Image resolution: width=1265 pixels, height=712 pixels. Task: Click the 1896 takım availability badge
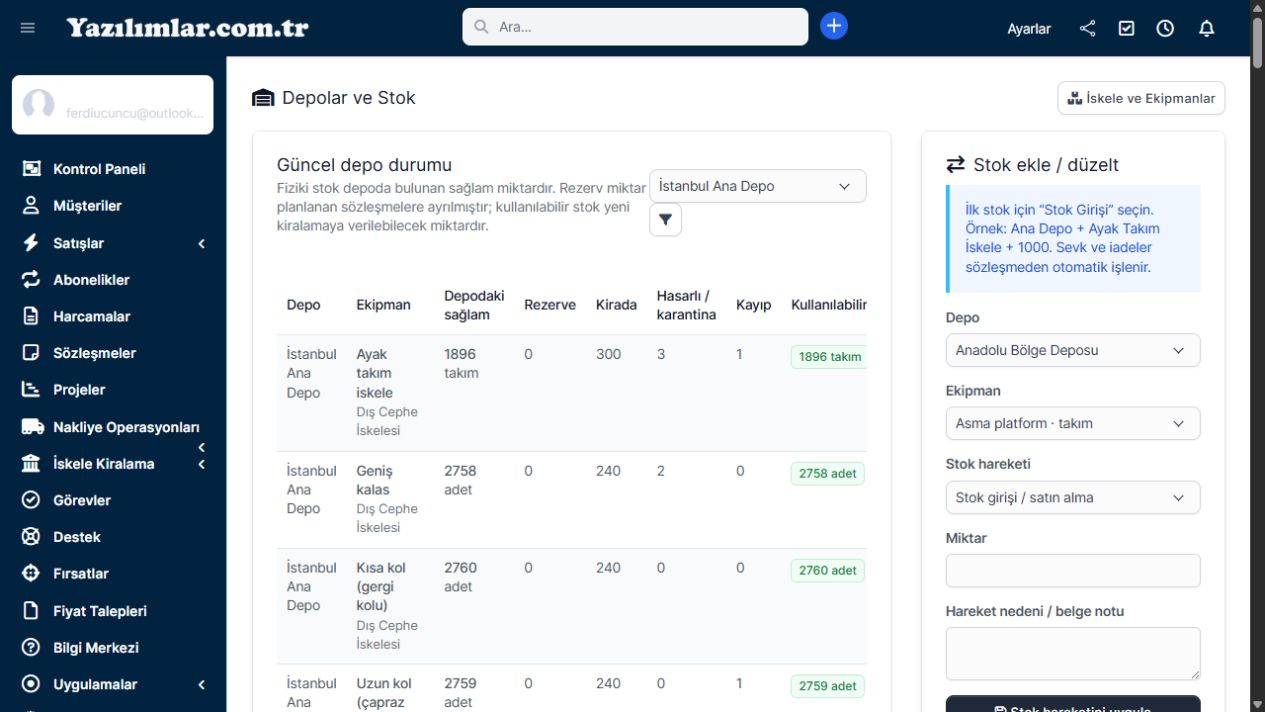(829, 357)
